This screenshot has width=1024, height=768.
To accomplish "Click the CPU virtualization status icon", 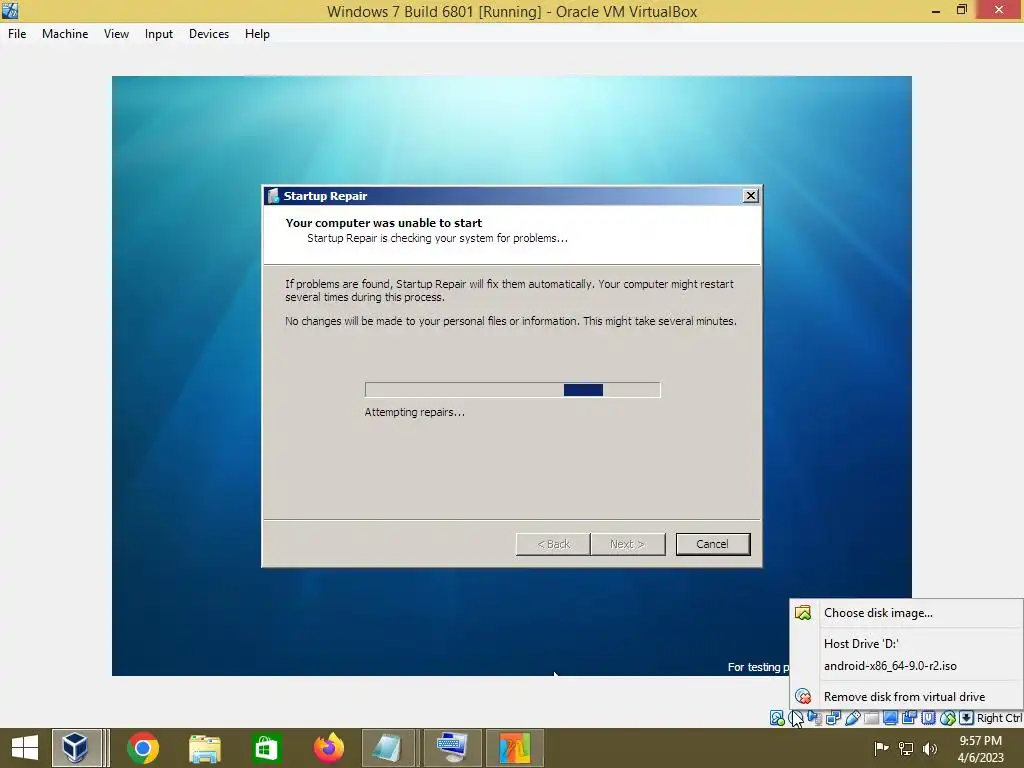I will click(928, 718).
